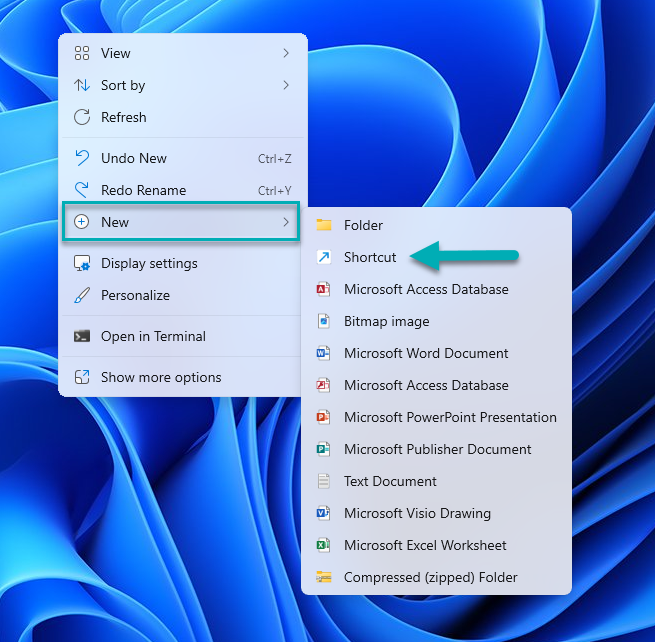Viewport: 655px width, 642px height.
Task: Select Undo New in context menu
Action: coord(134,158)
